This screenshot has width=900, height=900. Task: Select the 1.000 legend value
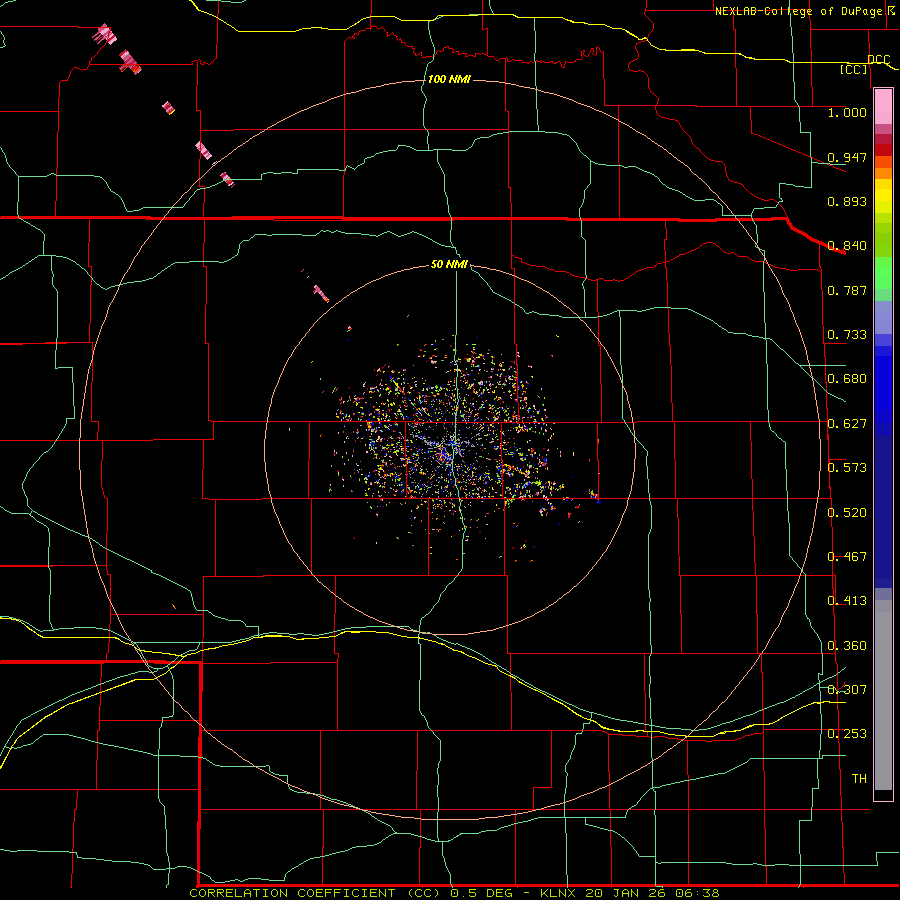[847, 112]
